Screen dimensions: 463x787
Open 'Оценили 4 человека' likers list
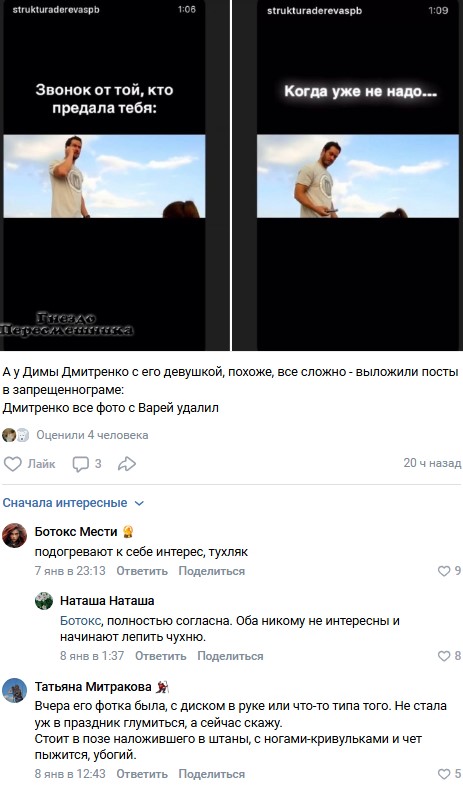[x=92, y=435]
